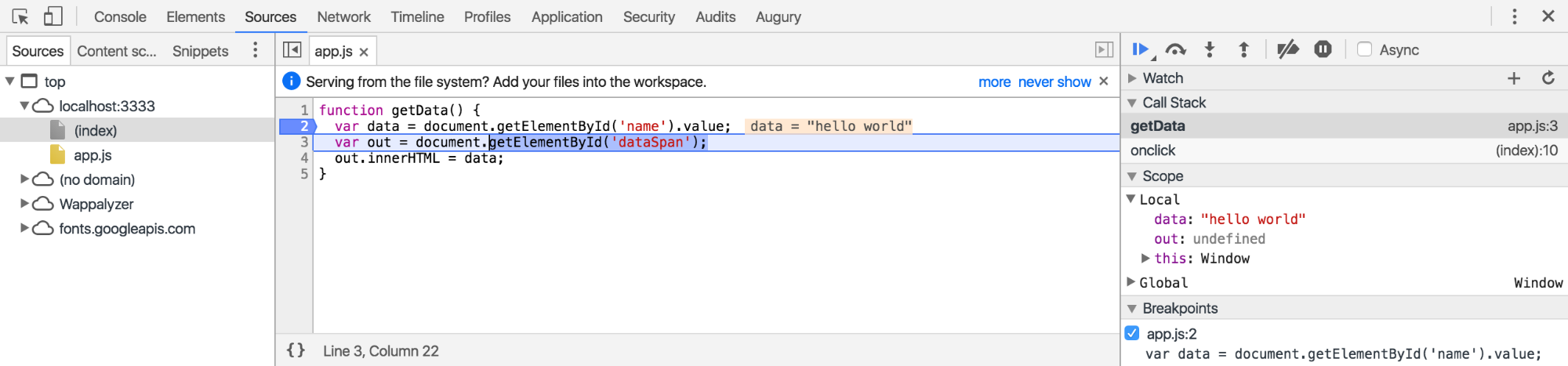Image resolution: width=1568 pixels, height=366 pixels.
Task: Resume script execution with the play icon
Action: [x=1142, y=50]
